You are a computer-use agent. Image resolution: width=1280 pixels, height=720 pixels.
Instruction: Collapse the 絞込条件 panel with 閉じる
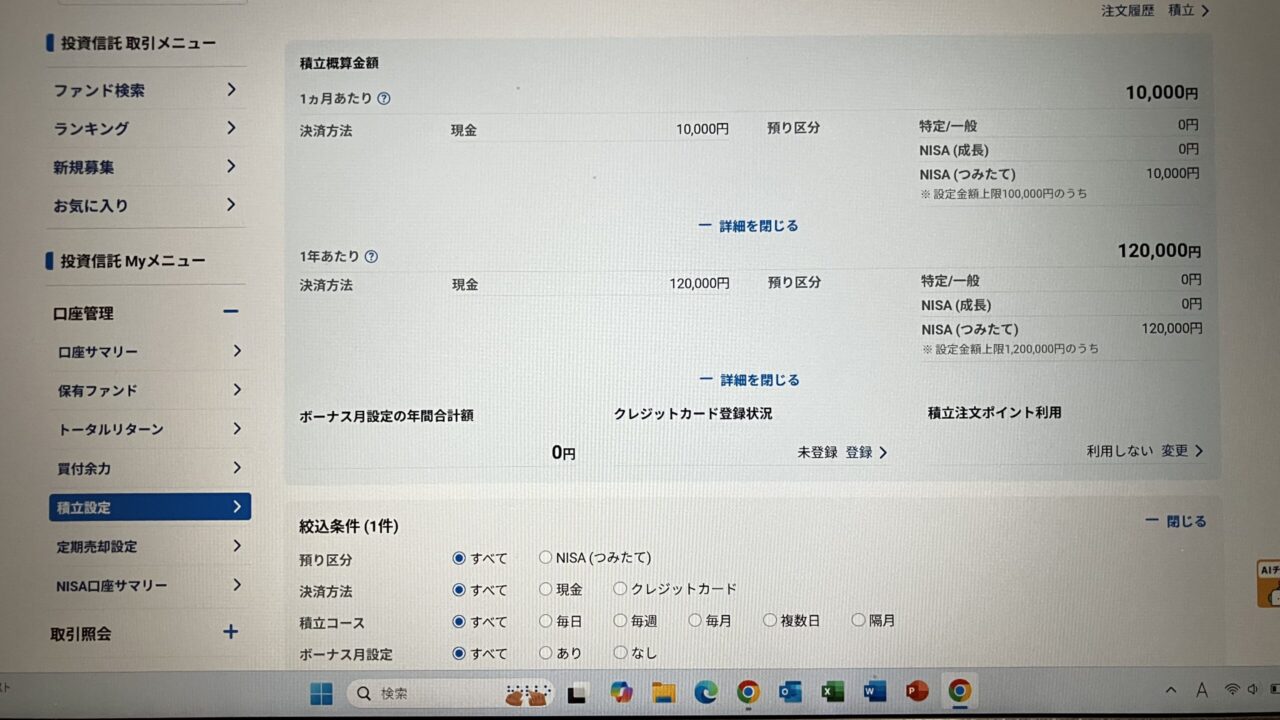pos(1176,521)
